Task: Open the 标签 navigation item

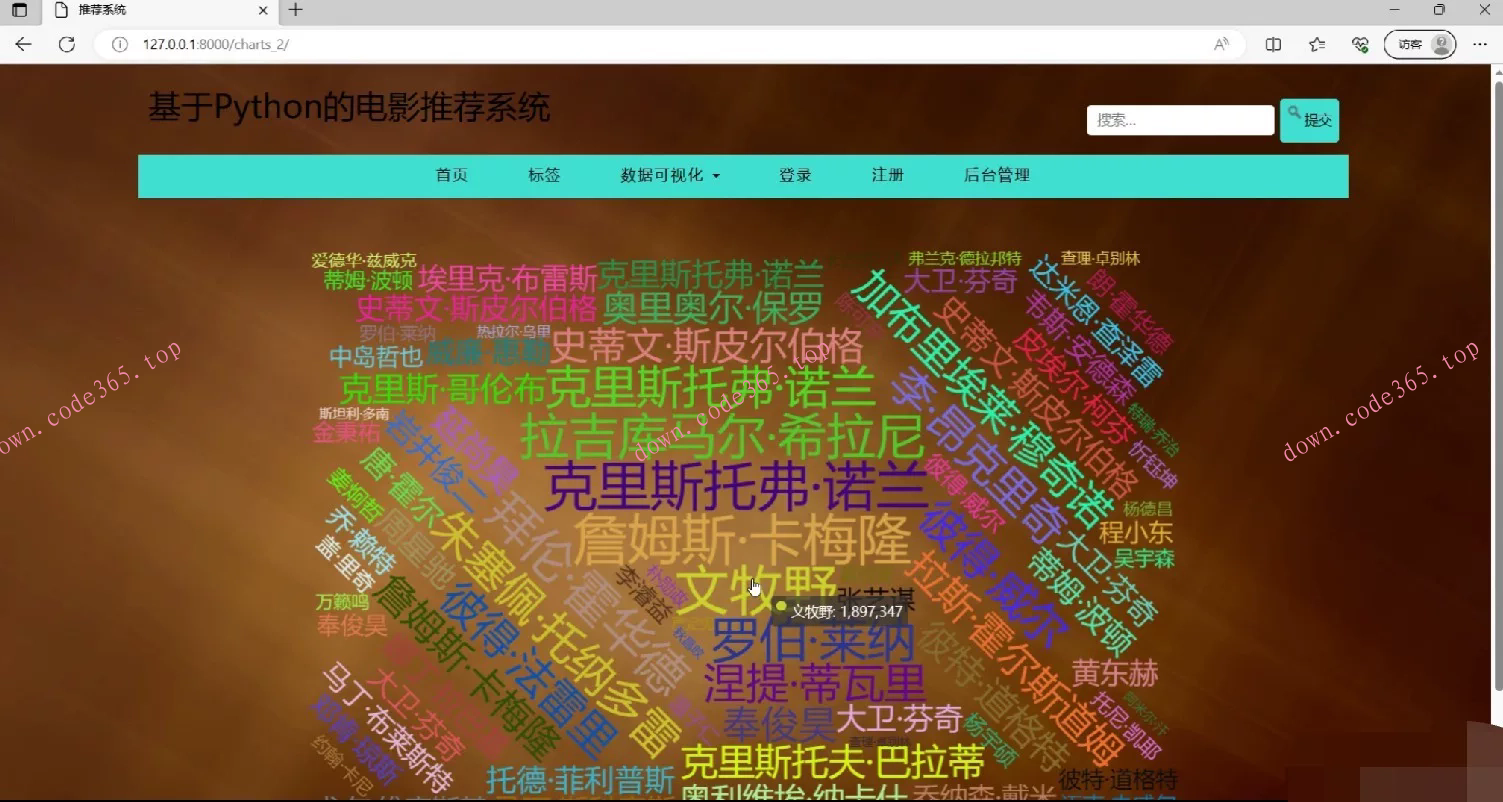Action: (544, 175)
